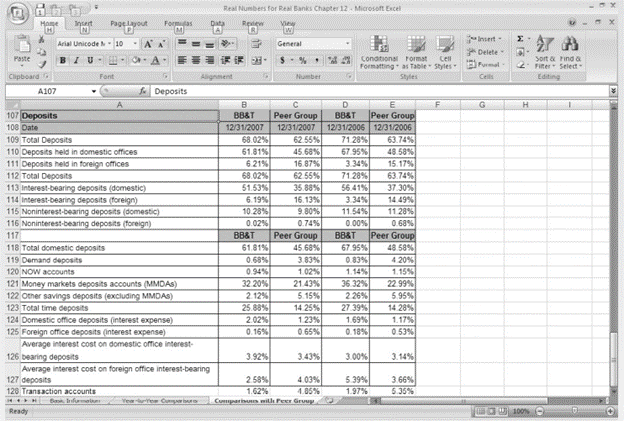Click the formula bar input
This screenshot has width=624, height=421.
379,92
